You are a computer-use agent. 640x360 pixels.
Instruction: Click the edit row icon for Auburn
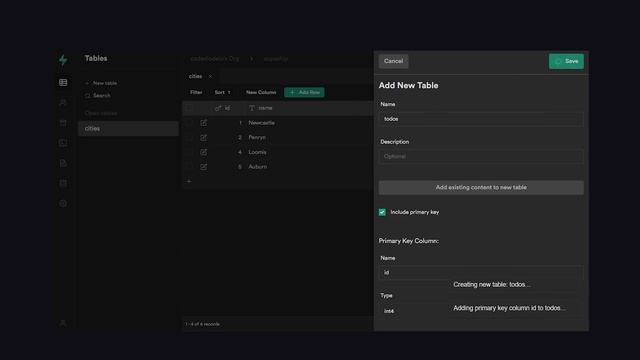203,167
